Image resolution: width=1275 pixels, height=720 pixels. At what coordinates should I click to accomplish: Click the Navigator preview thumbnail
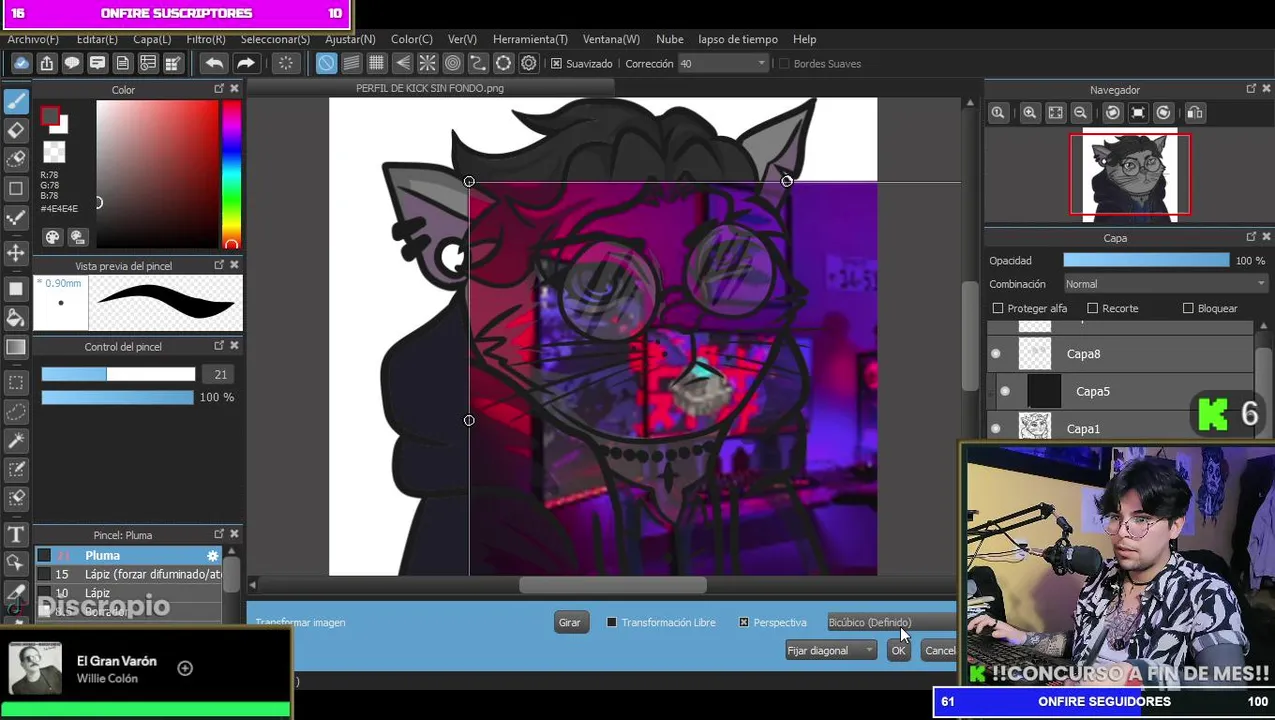click(x=1130, y=174)
